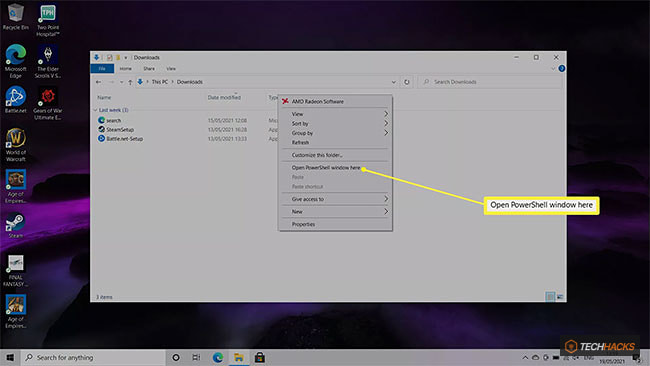Choose Properties in context menu

click(x=335, y=224)
